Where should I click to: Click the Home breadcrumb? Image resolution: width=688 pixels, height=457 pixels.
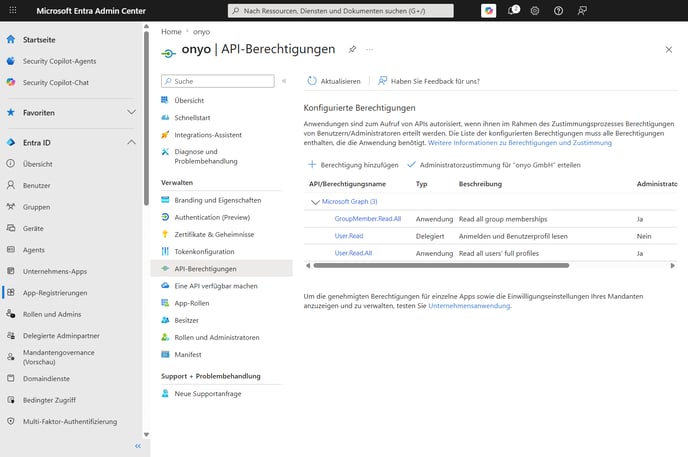click(x=171, y=32)
